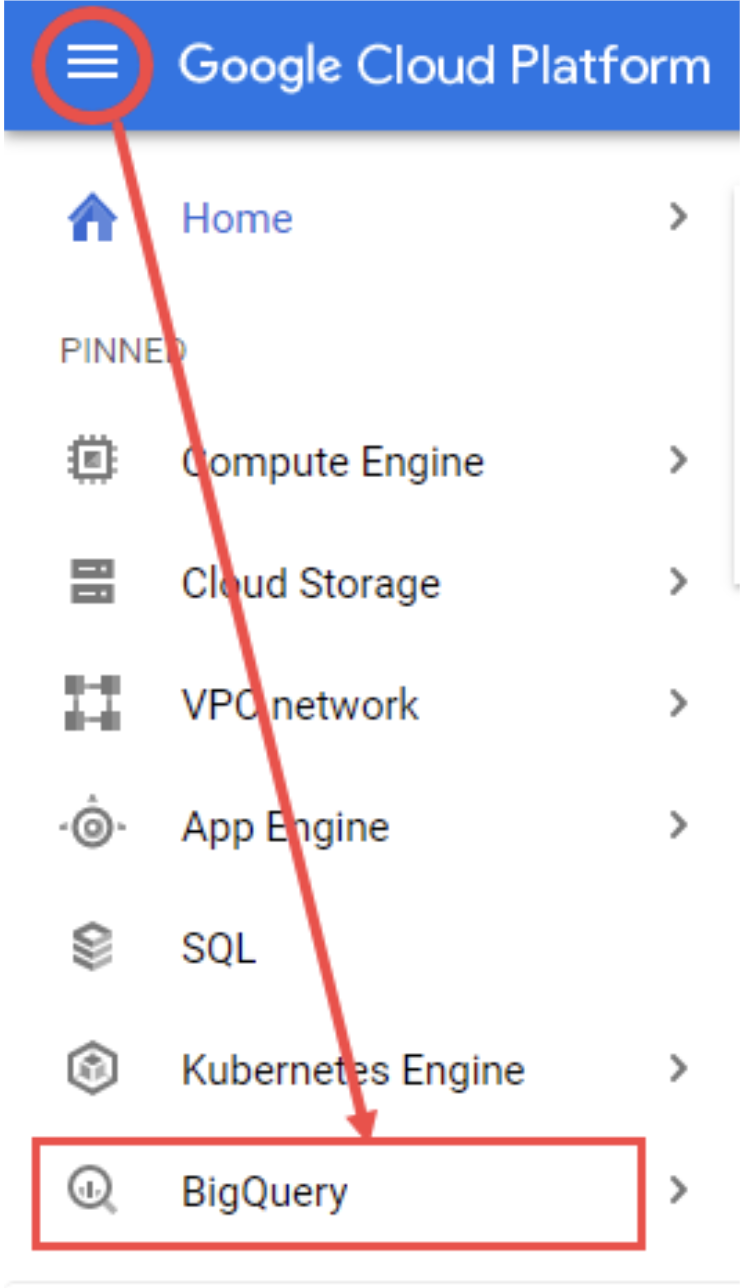Expand the Home submenu chevron

click(x=679, y=216)
